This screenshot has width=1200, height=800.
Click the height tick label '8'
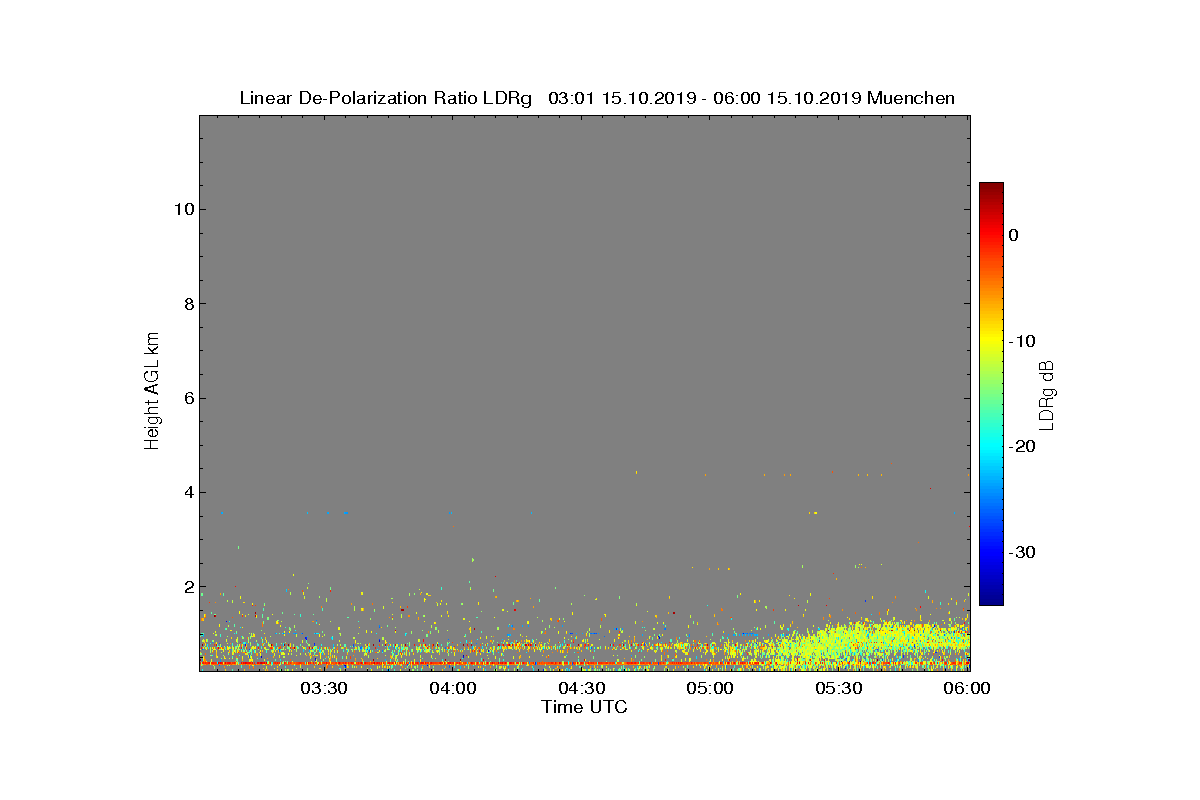pos(187,304)
